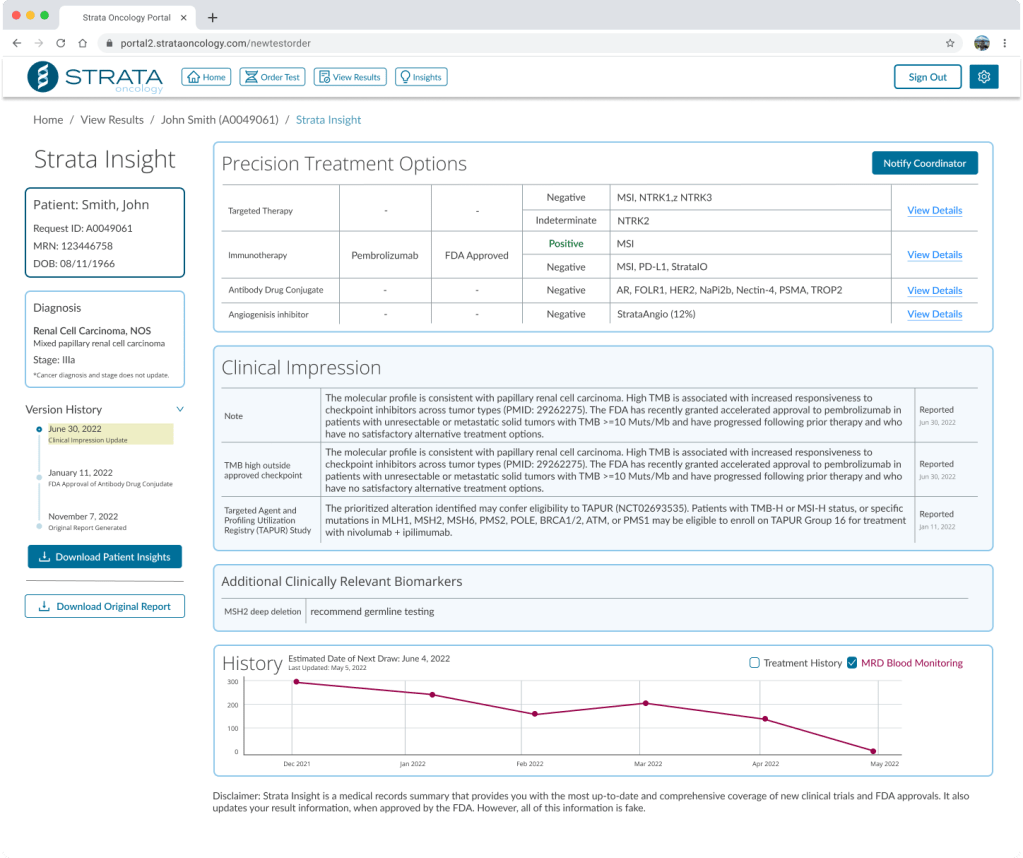
Task: Select the January 11, 2022 version
Action: pyautogui.click(x=80, y=473)
